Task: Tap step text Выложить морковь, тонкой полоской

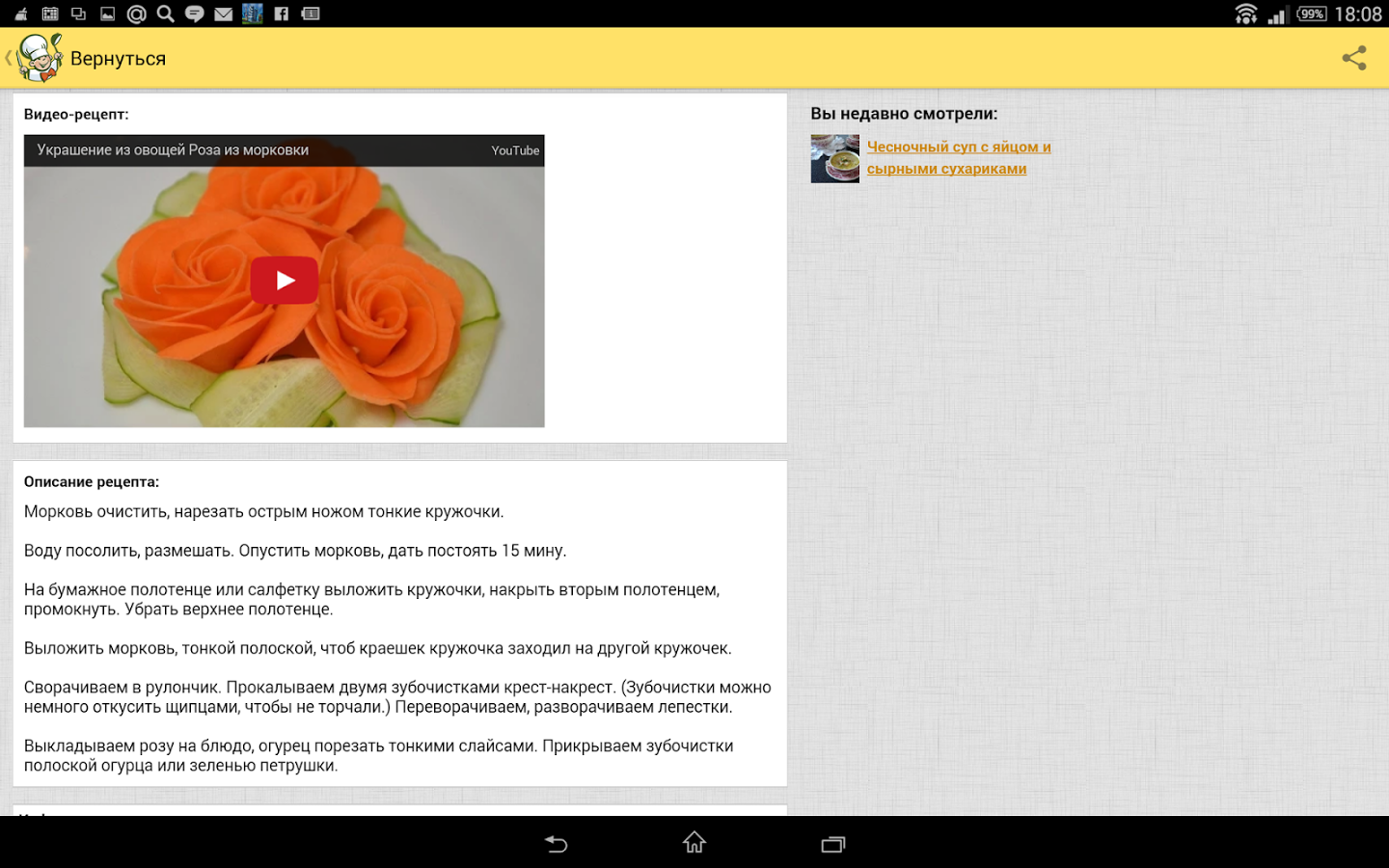Action: coord(378,648)
